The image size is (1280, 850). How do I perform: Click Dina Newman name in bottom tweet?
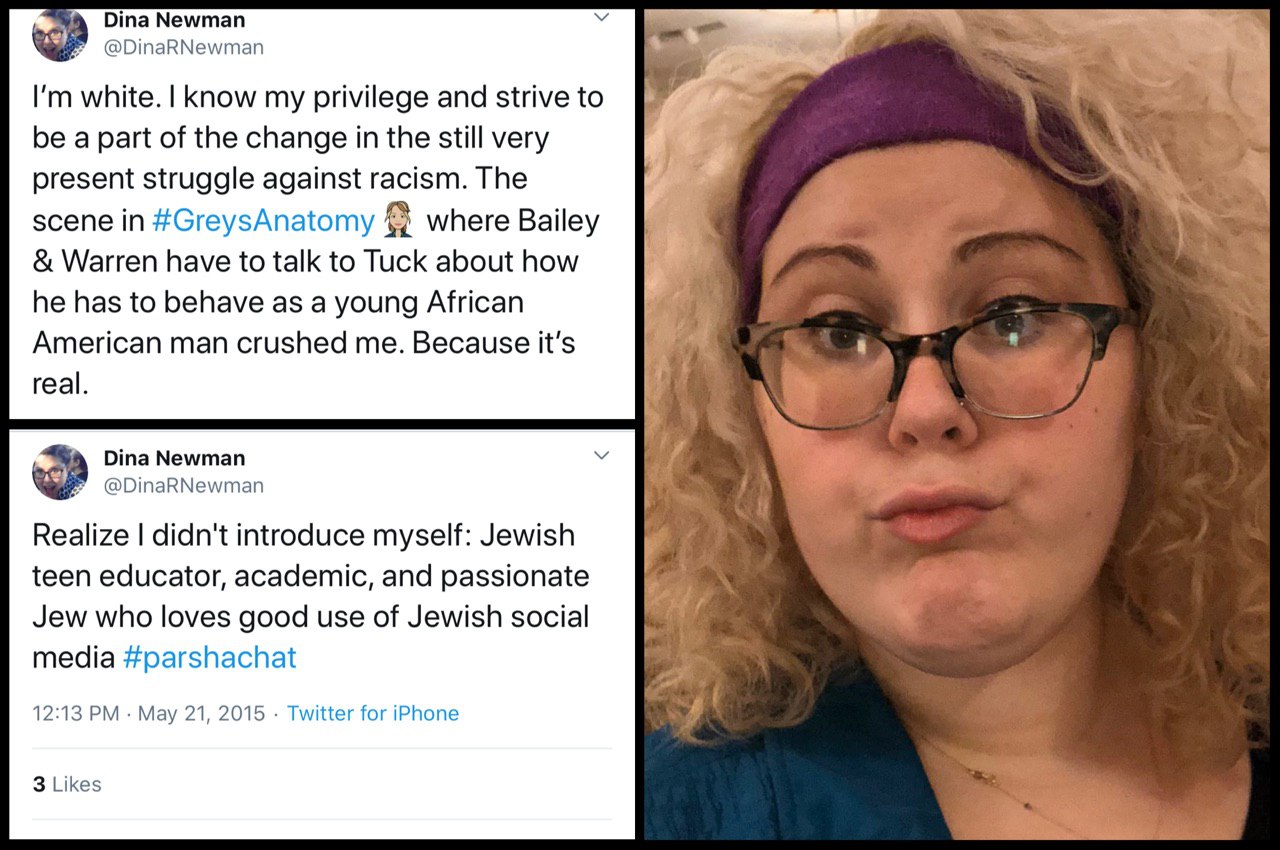point(174,458)
